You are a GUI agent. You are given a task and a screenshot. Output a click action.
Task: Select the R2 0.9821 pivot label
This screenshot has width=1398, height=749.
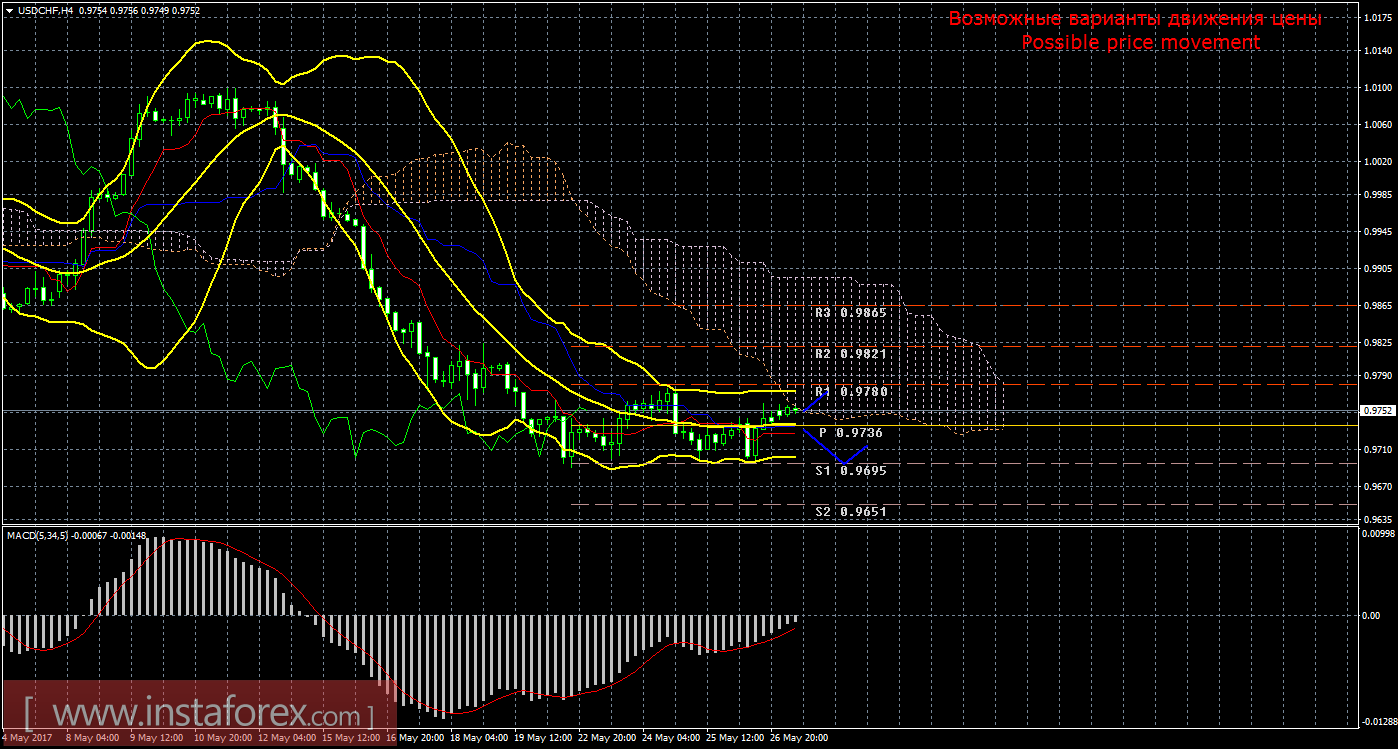[x=850, y=354]
